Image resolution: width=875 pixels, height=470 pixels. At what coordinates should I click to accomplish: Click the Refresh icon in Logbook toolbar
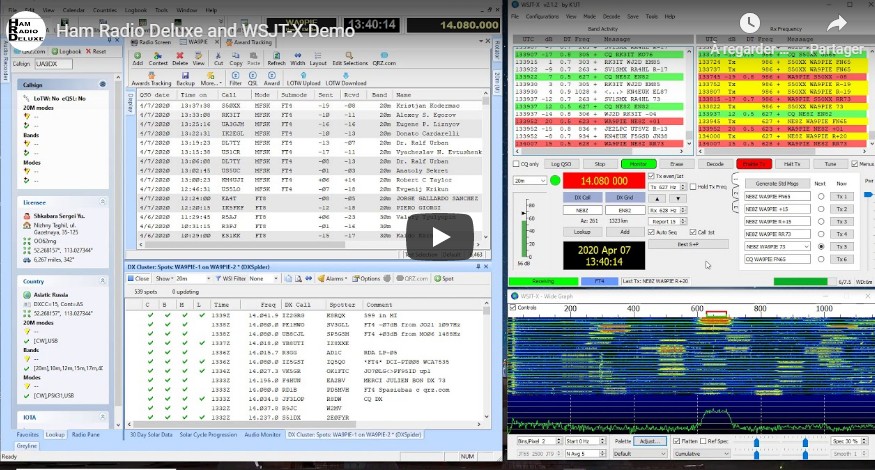(276, 59)
